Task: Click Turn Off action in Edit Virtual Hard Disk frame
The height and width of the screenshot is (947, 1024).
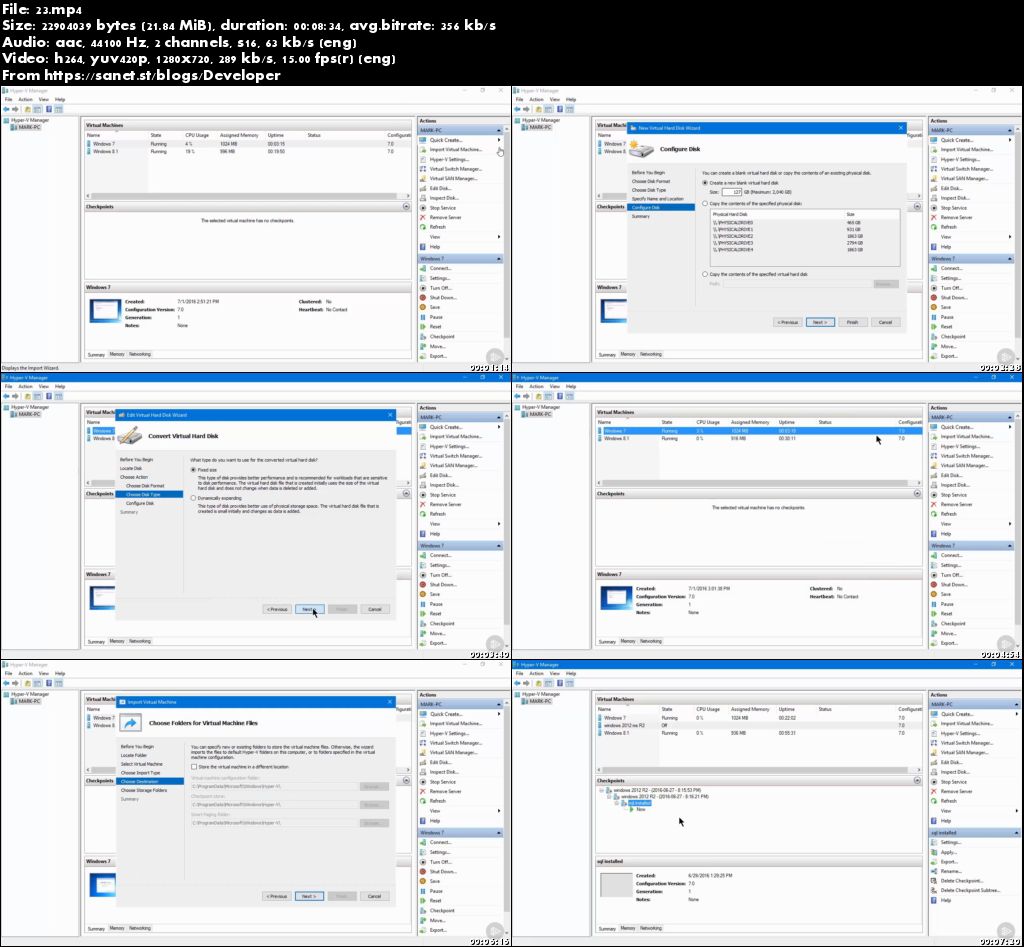Action: click(440, 575)
